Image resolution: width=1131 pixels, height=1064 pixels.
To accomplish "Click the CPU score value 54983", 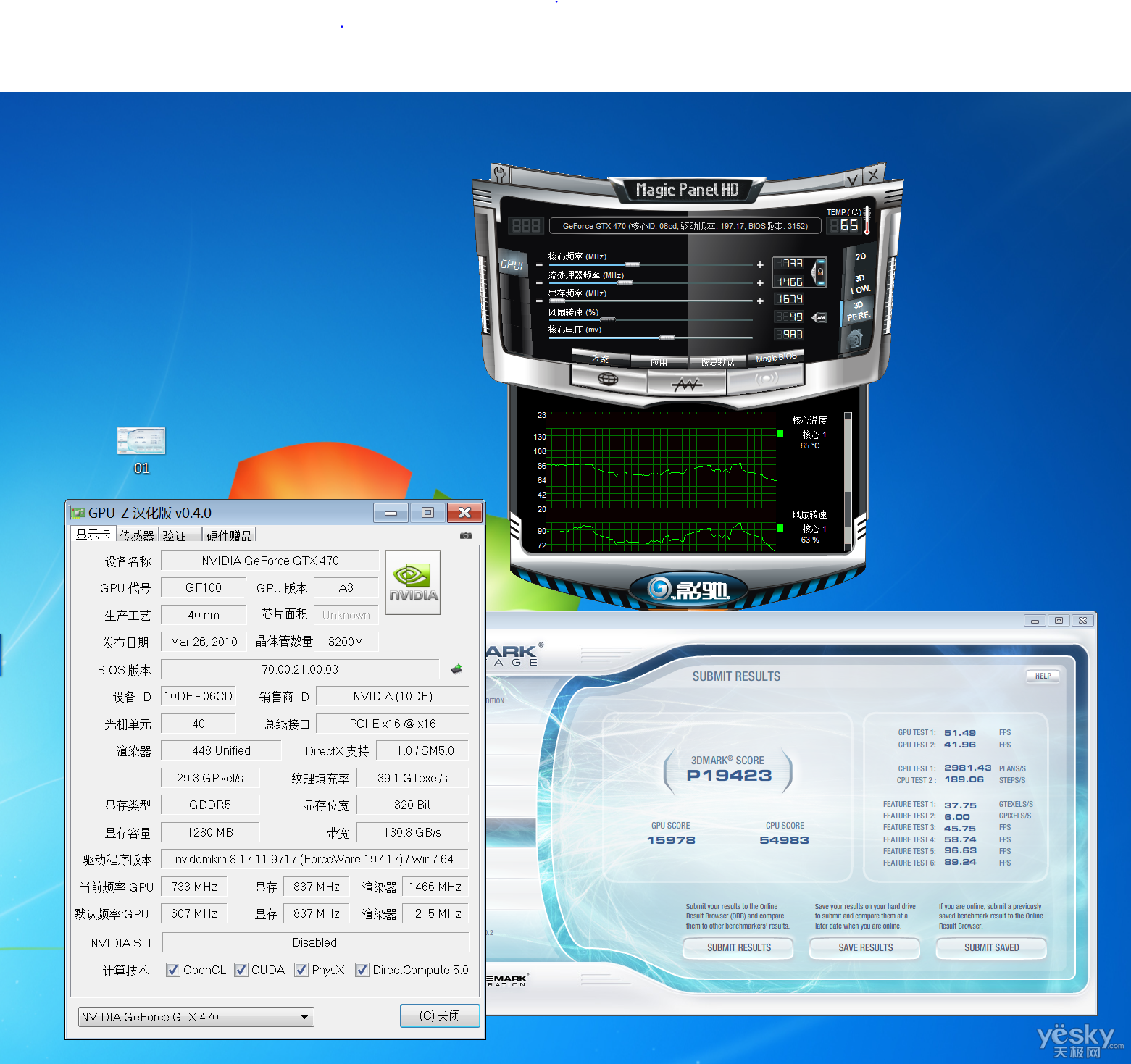I will [784, 840].
